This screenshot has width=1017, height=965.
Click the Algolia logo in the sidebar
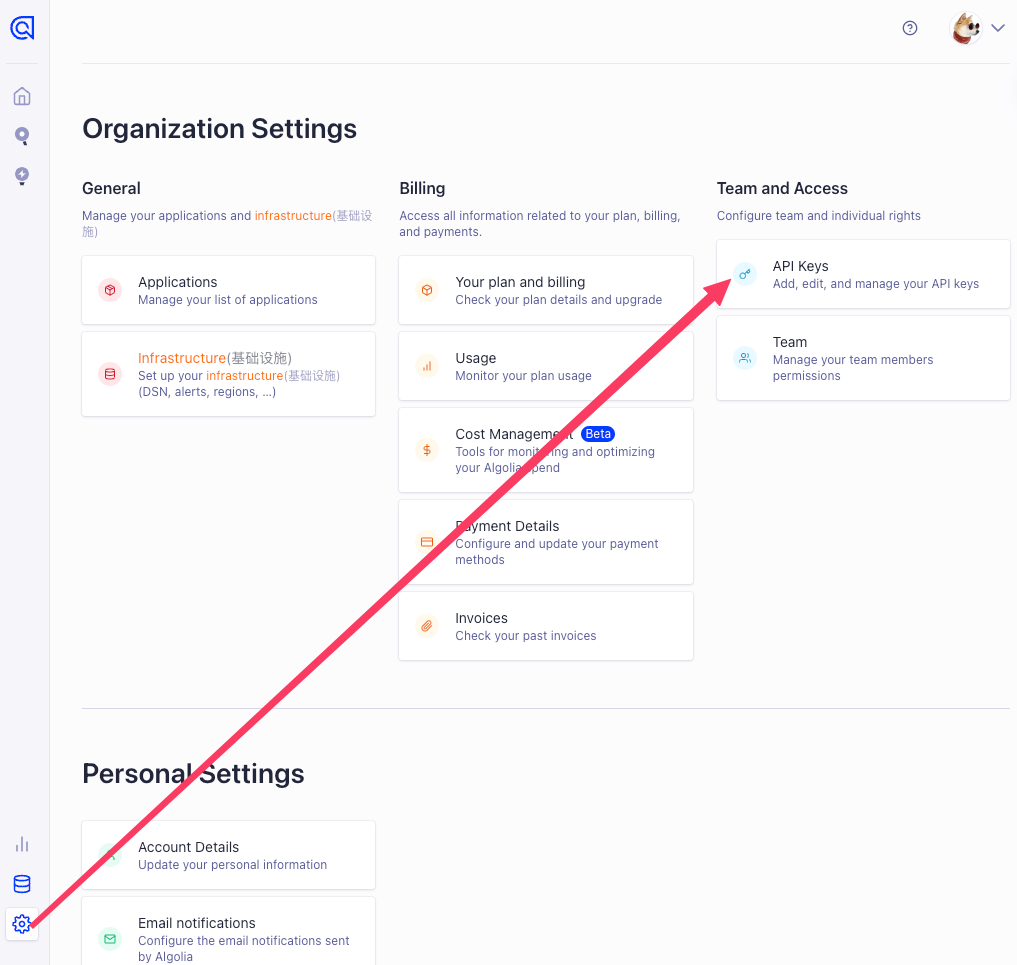[22, 28]
